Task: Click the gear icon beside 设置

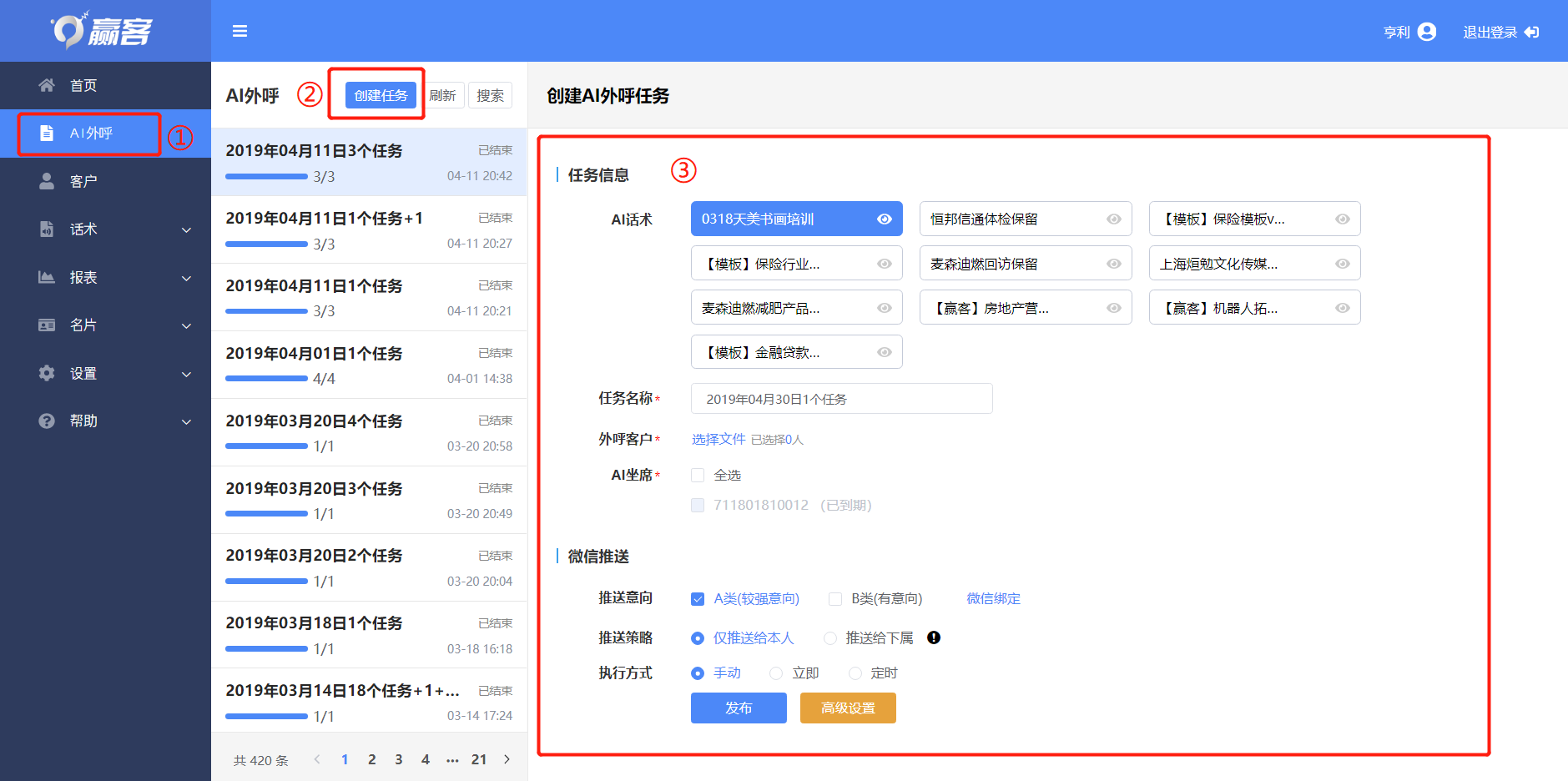Action: (x=47, y=373)
